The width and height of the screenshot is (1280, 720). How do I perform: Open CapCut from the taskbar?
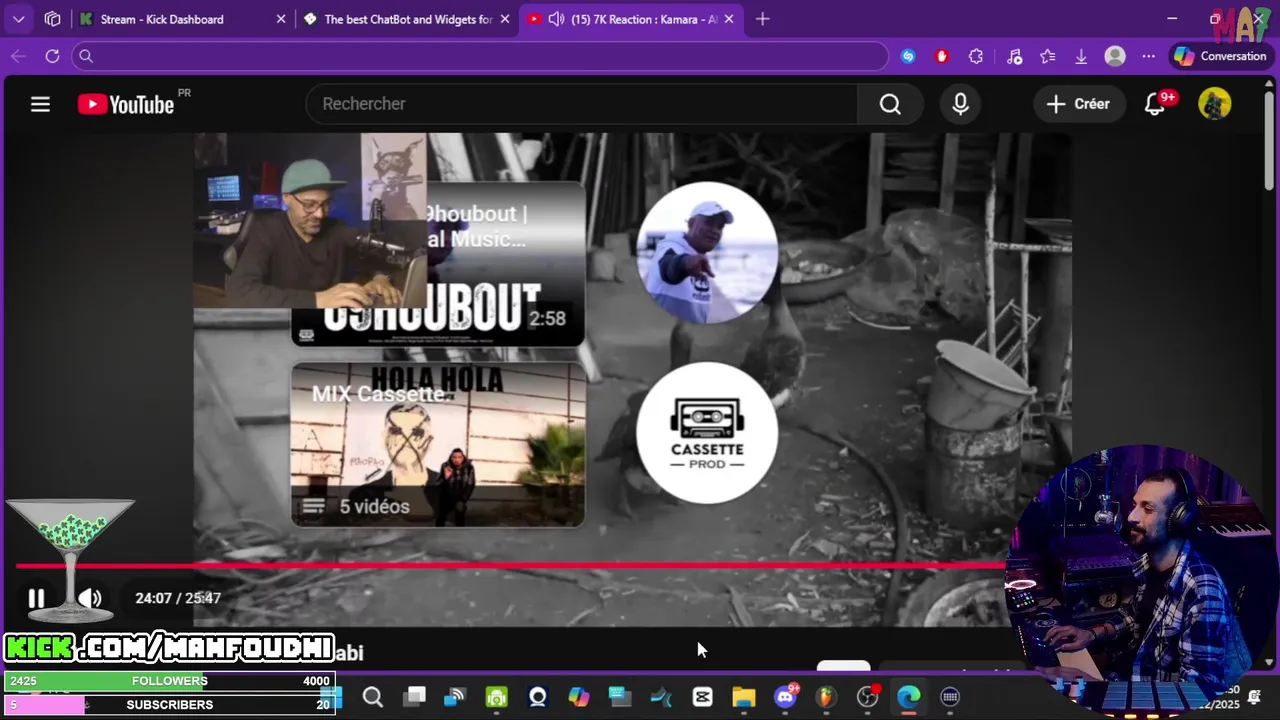tap(702, 697)
